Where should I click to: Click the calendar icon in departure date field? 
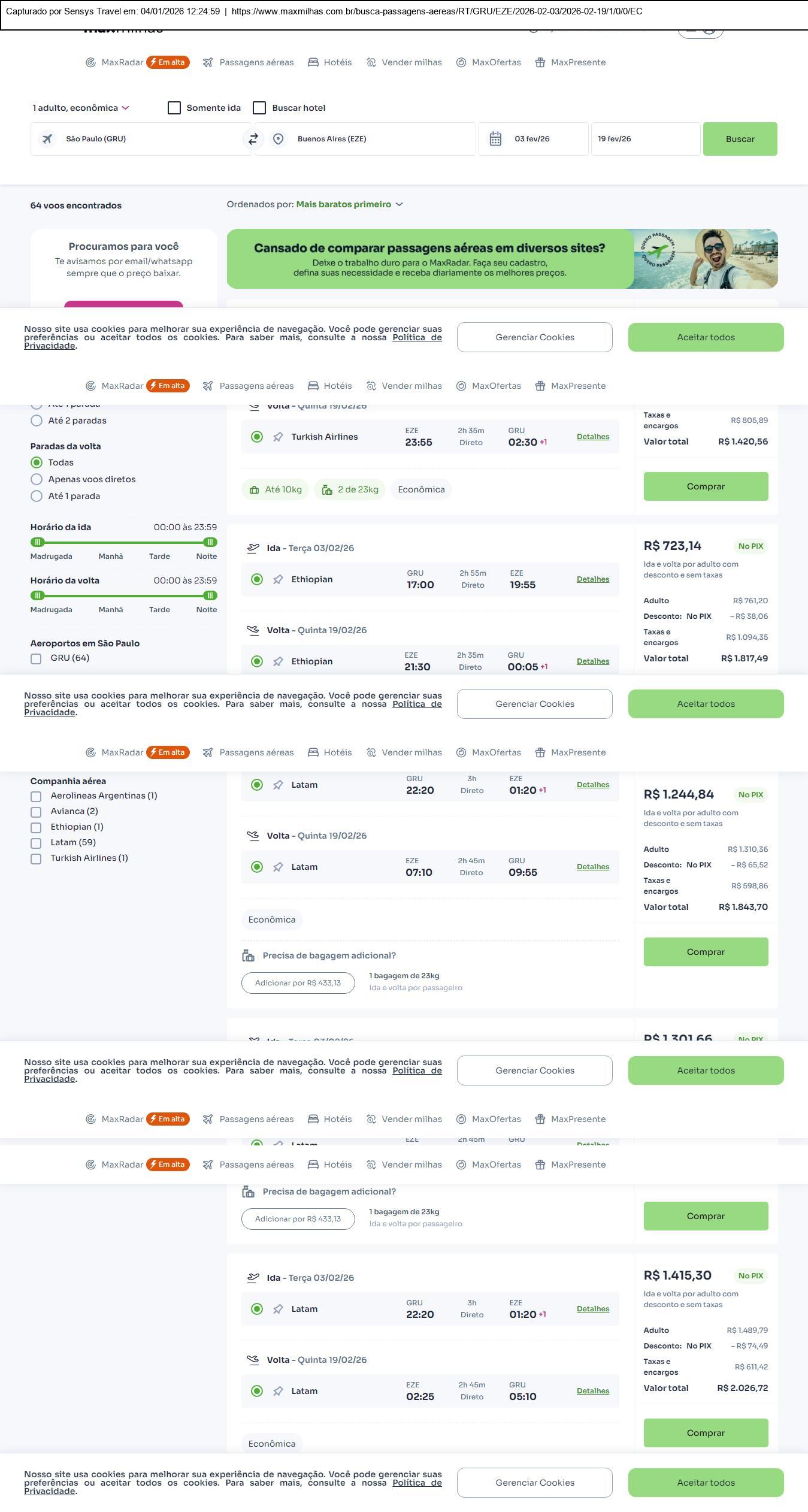point(495,139)
